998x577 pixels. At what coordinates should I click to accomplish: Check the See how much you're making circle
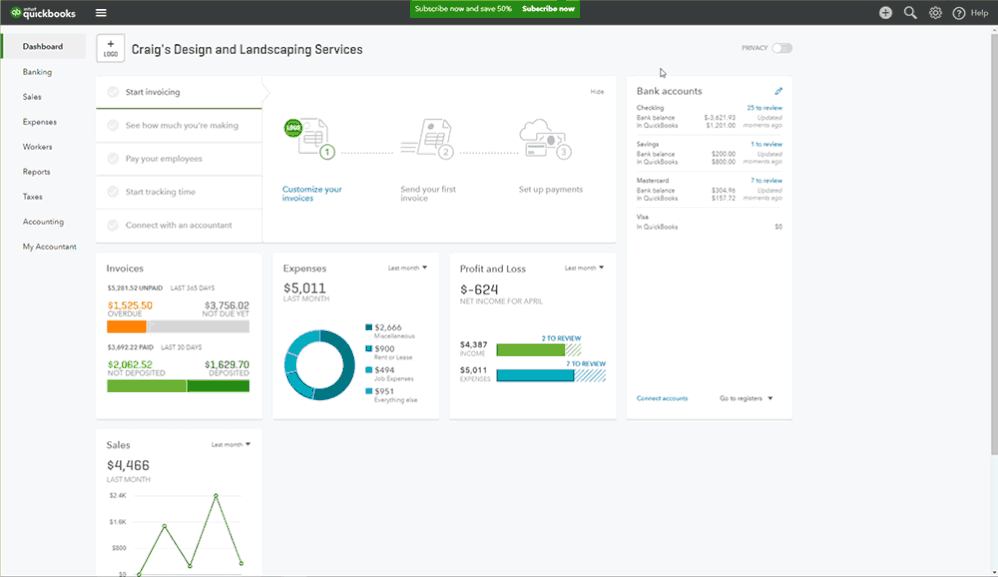tap(113, 125)
